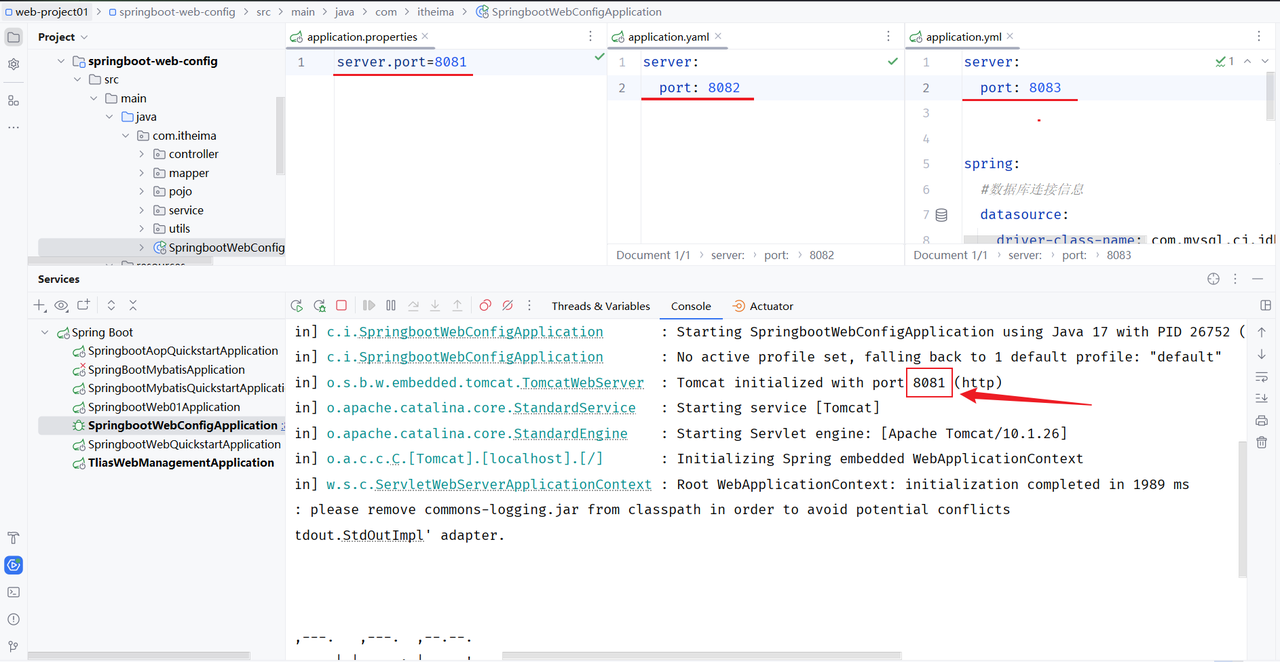Collapse the springboot-web-config folder
Viewport: 1280px width, 662px height.
click(61, 61)
